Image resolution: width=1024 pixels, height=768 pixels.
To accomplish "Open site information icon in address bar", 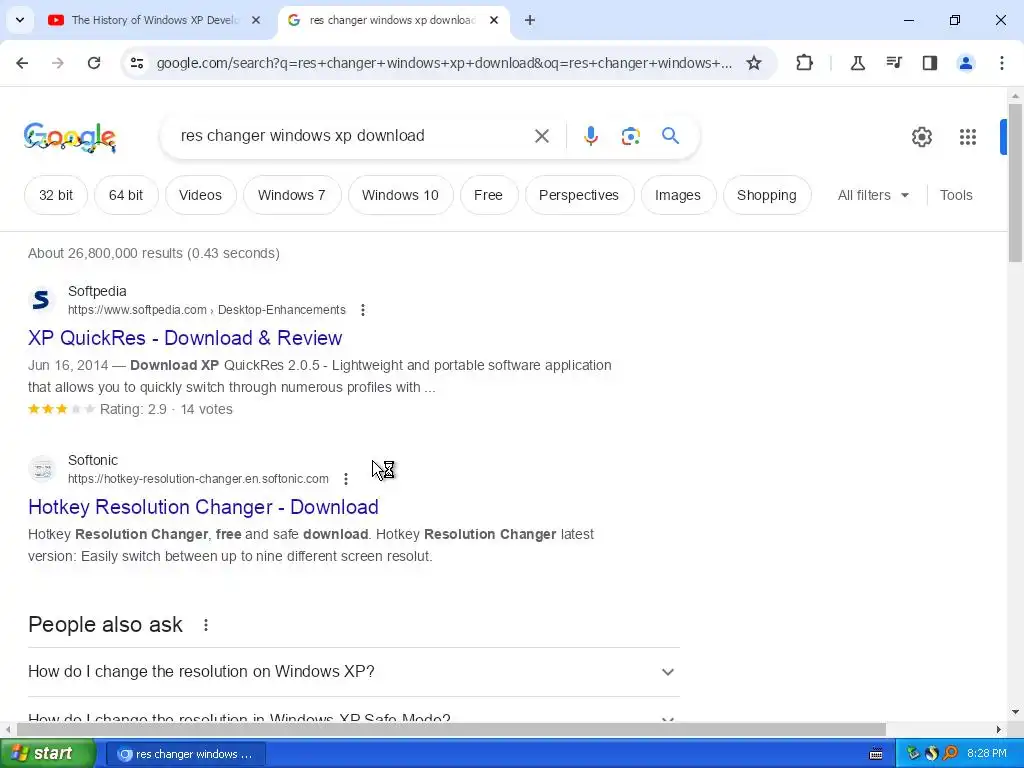I will [137, 63].
